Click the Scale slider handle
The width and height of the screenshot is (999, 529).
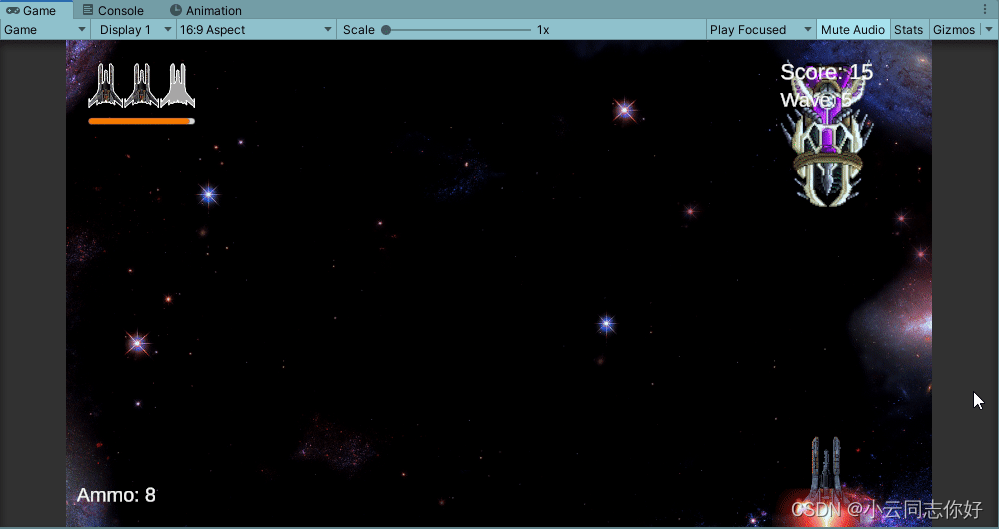pos(386,29)
